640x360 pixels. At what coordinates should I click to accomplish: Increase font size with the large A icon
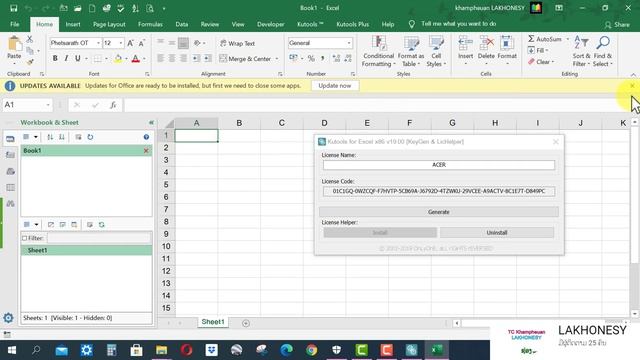pos(130,43)
